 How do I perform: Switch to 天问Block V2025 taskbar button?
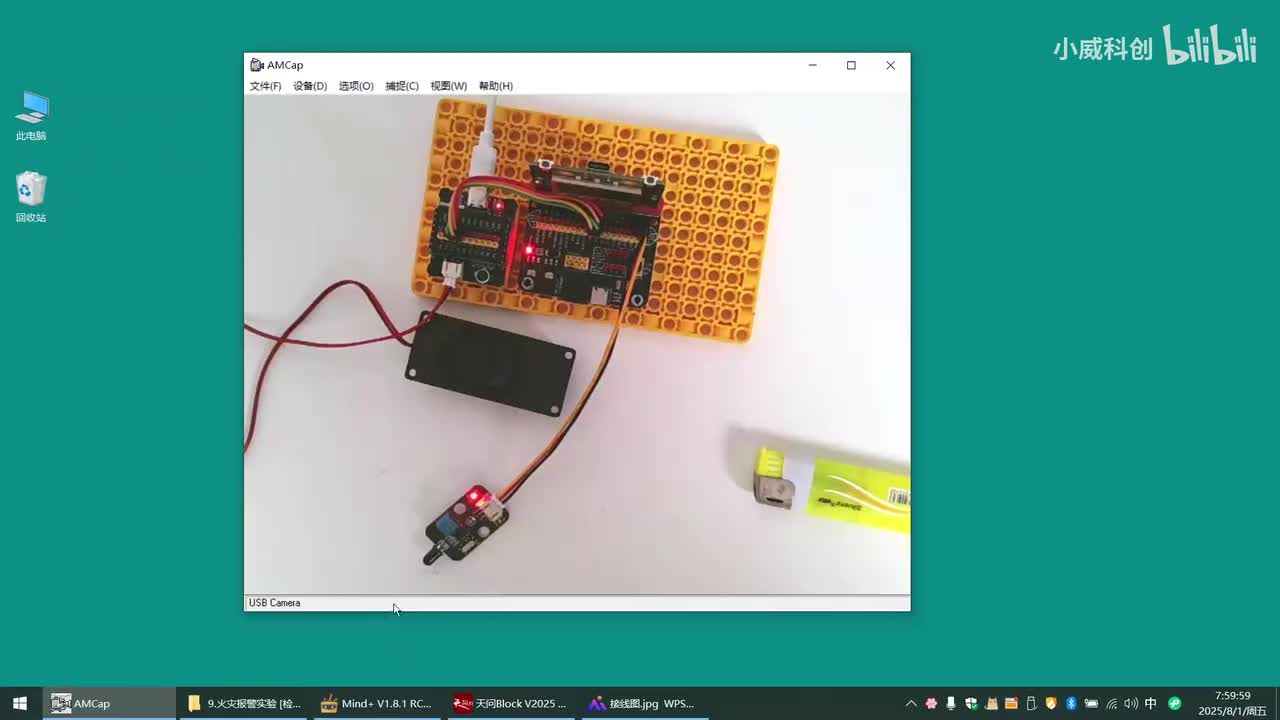tap(509, 704)
